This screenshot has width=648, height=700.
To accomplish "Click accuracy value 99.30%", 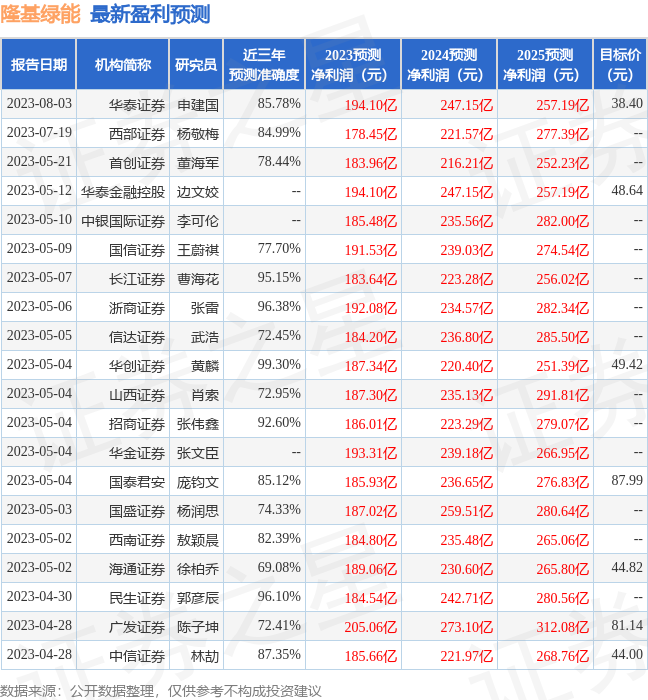I will coord(279,365).
